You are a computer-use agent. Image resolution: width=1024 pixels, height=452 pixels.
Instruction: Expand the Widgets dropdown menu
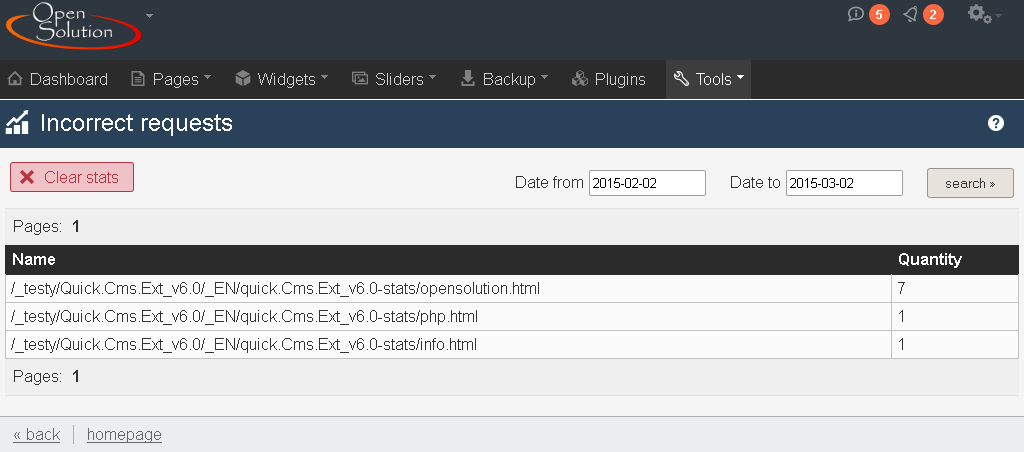point(282,79)
